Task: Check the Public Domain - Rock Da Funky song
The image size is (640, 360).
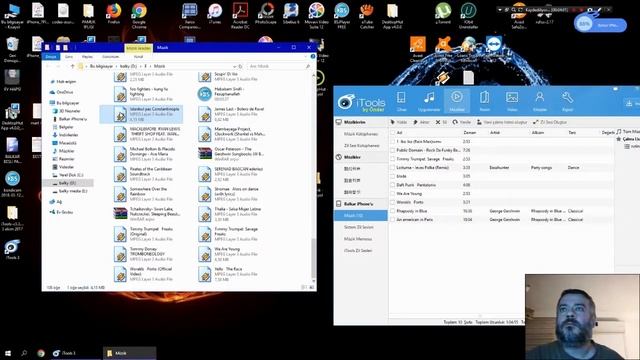Action: point(393,150)
